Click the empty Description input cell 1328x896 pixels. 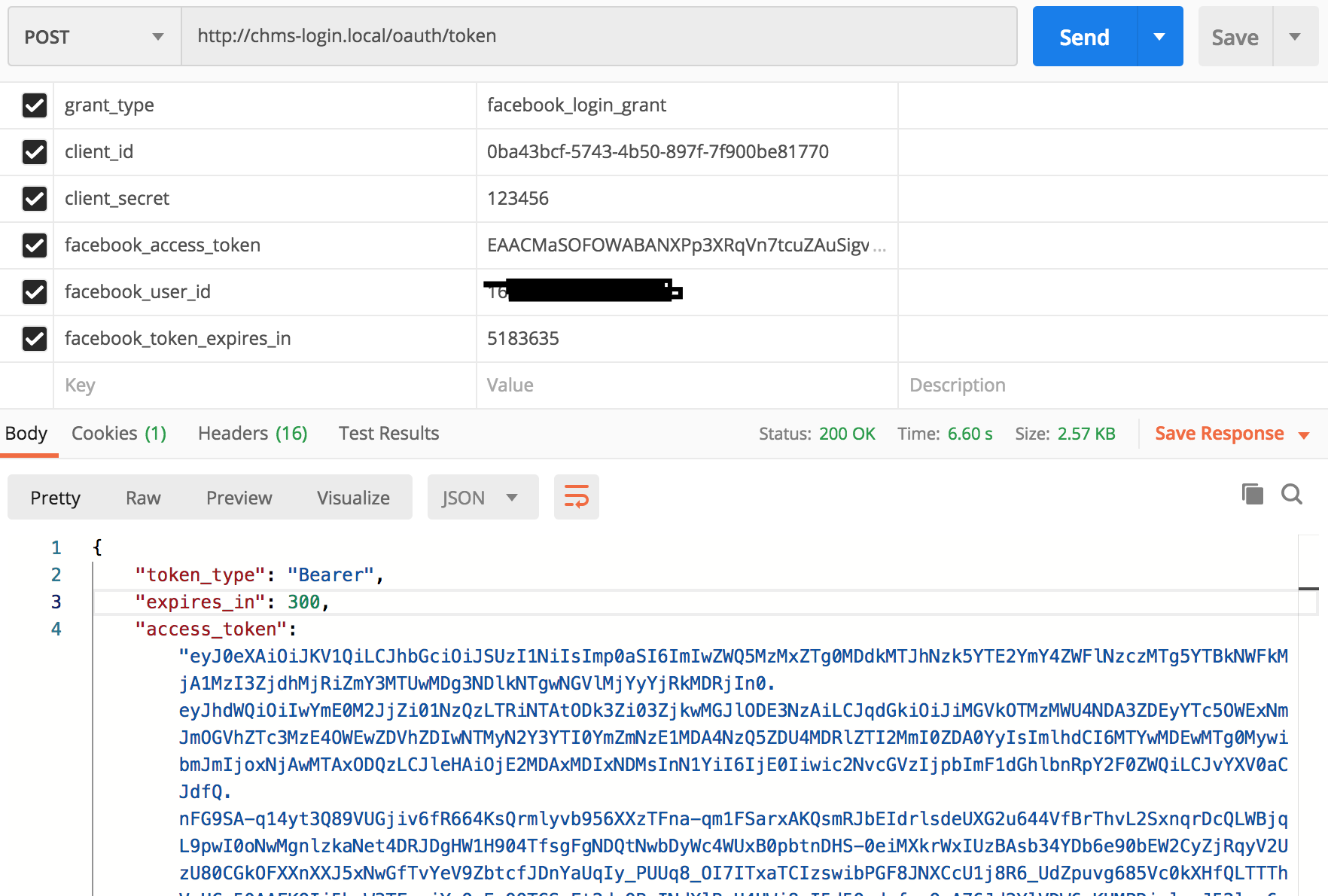tap(1113, 386)
